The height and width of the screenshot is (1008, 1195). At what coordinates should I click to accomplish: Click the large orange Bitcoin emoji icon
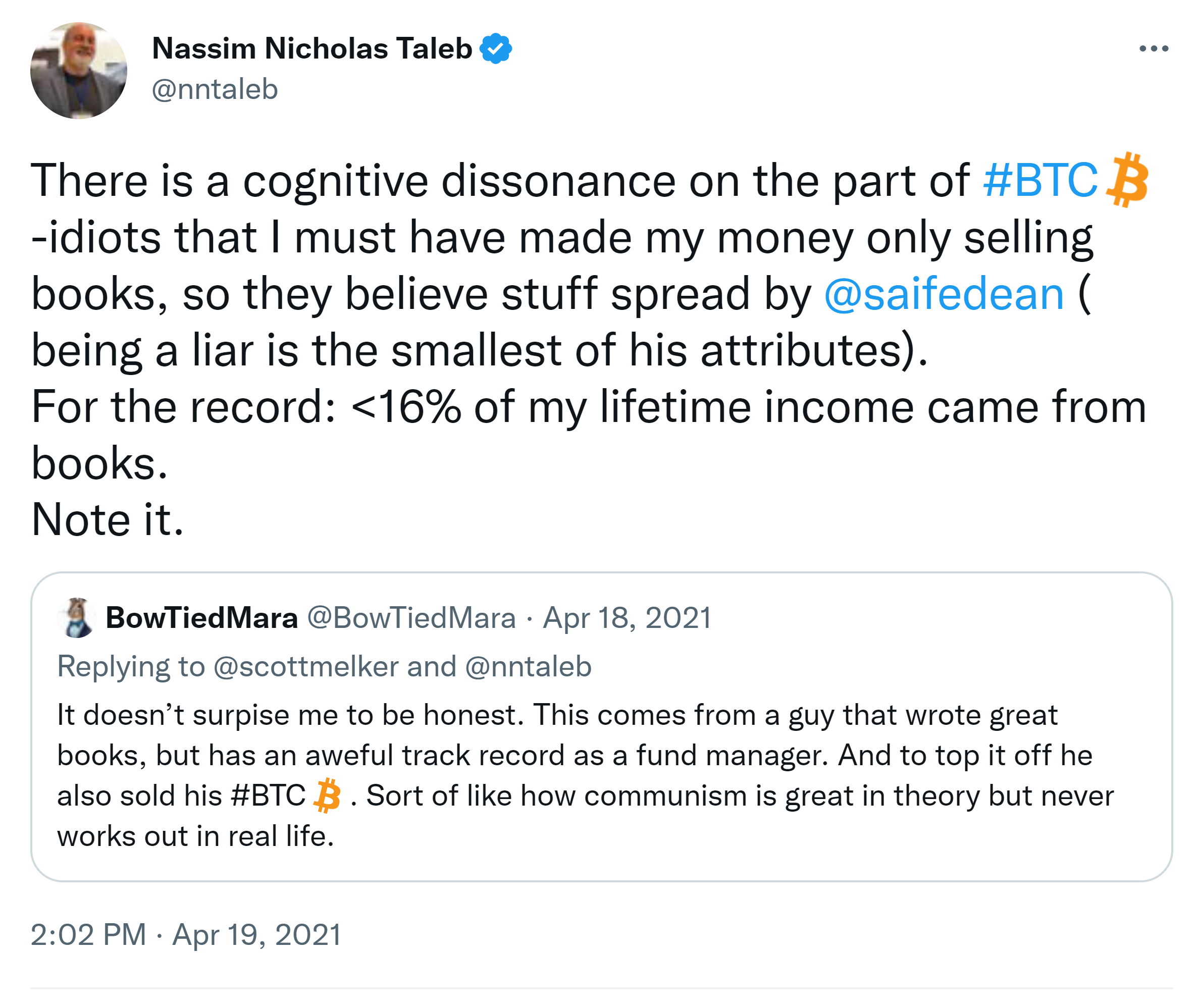(1127, 179)
